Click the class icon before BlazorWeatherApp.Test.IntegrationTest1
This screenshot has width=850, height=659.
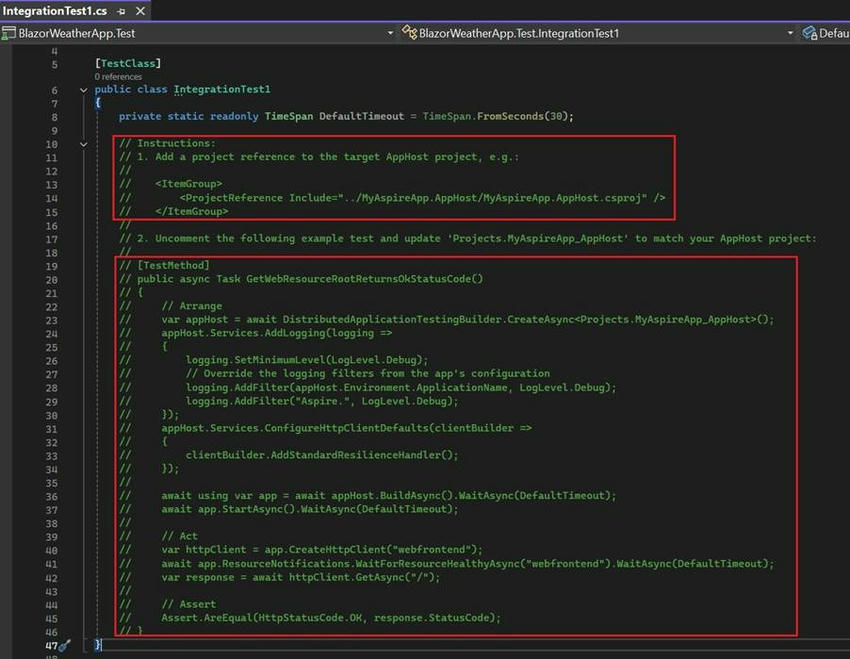pos(409,33)
